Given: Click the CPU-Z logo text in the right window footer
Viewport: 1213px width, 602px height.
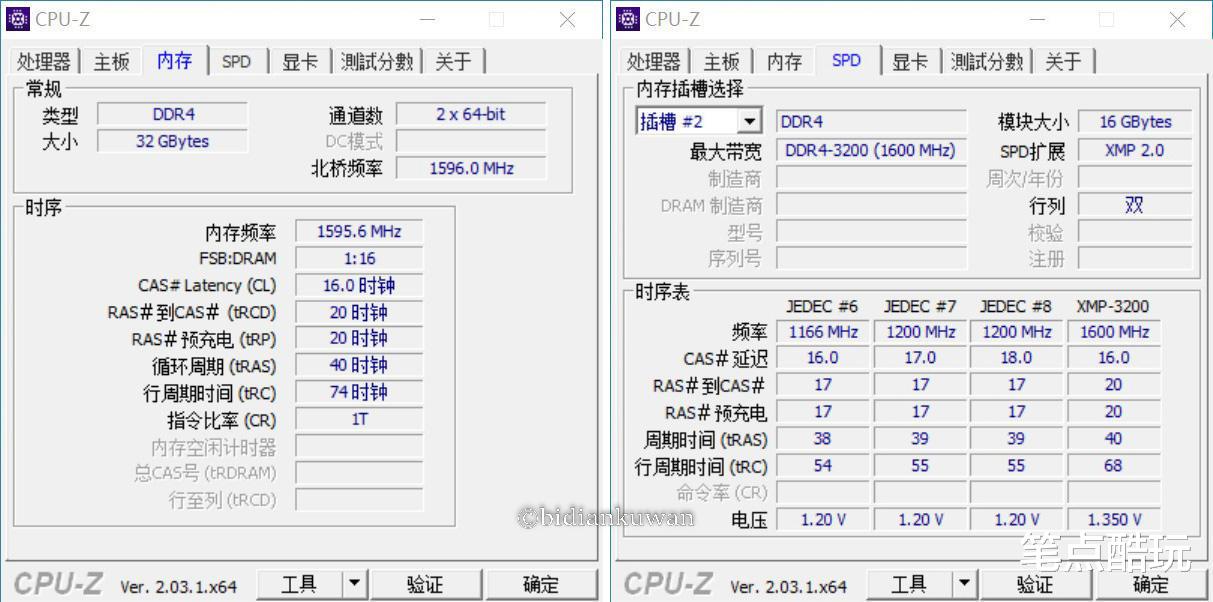Looking at the screenshot, I should (666, 583).
